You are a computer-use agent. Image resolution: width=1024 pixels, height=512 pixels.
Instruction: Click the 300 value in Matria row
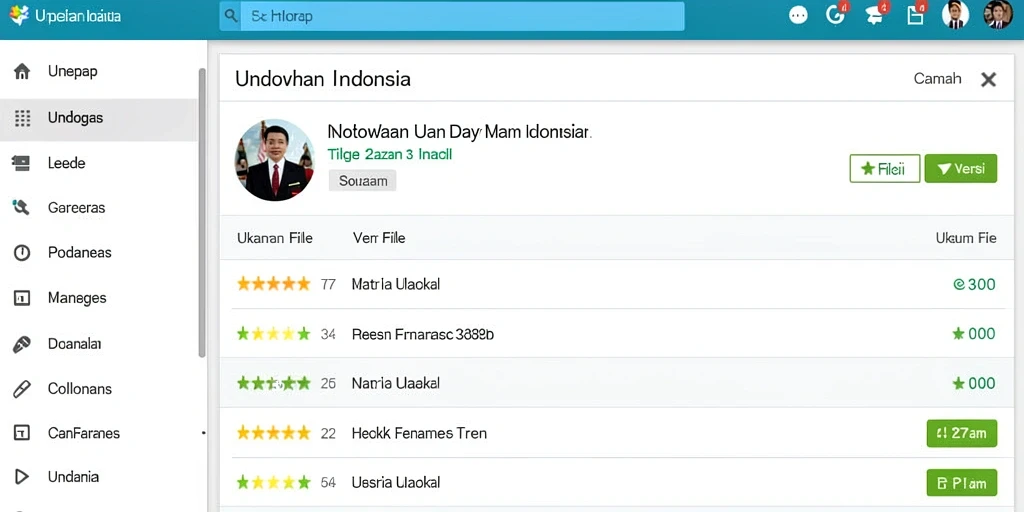974,284
